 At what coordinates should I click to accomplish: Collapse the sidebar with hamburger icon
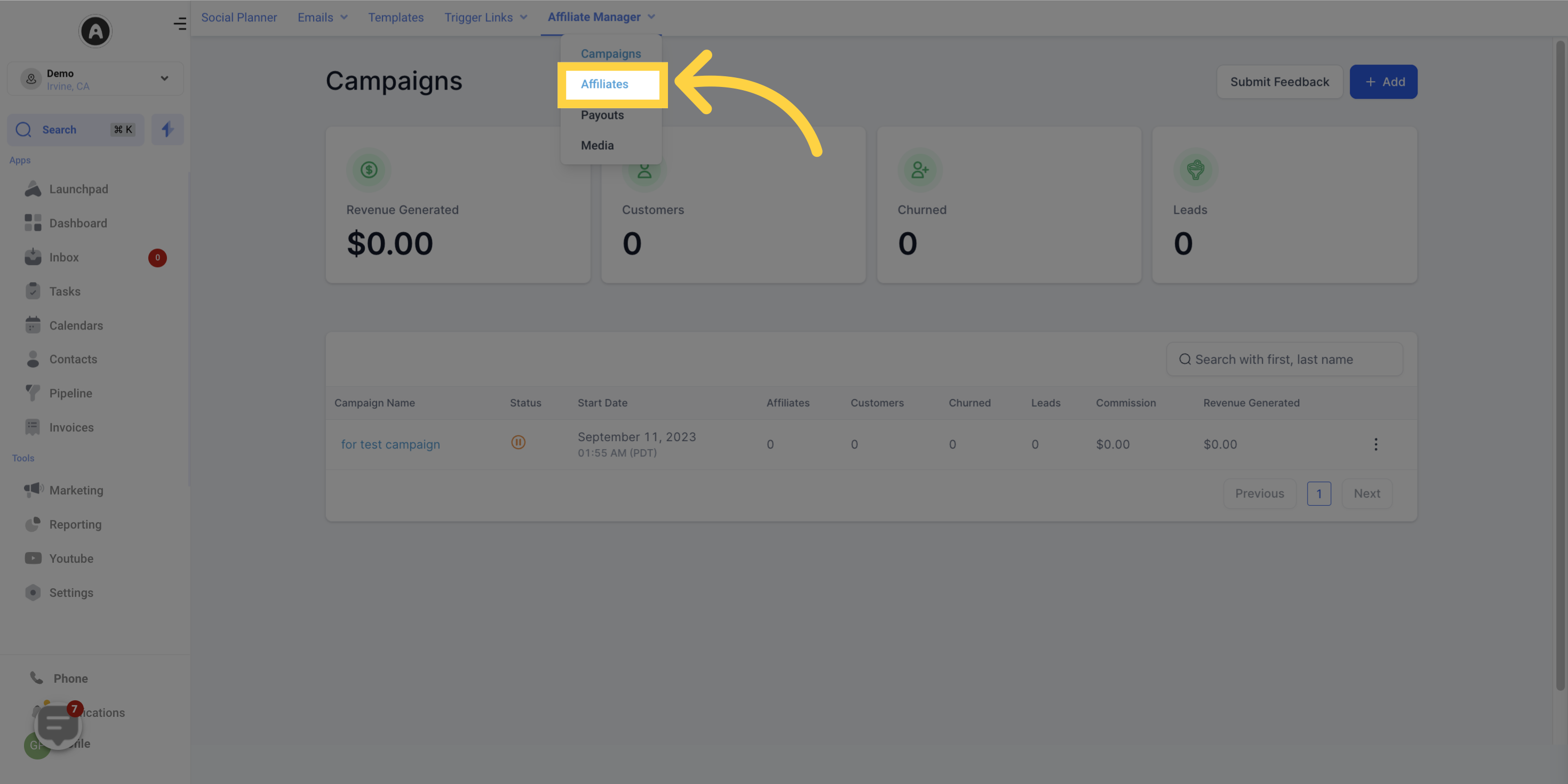pyautogui.click(x=180, y=24)
